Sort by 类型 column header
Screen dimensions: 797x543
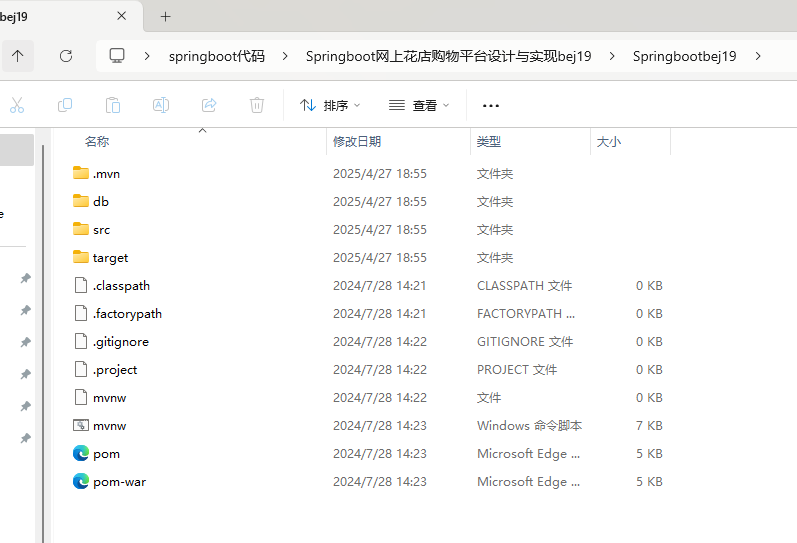tap(488, 141)
